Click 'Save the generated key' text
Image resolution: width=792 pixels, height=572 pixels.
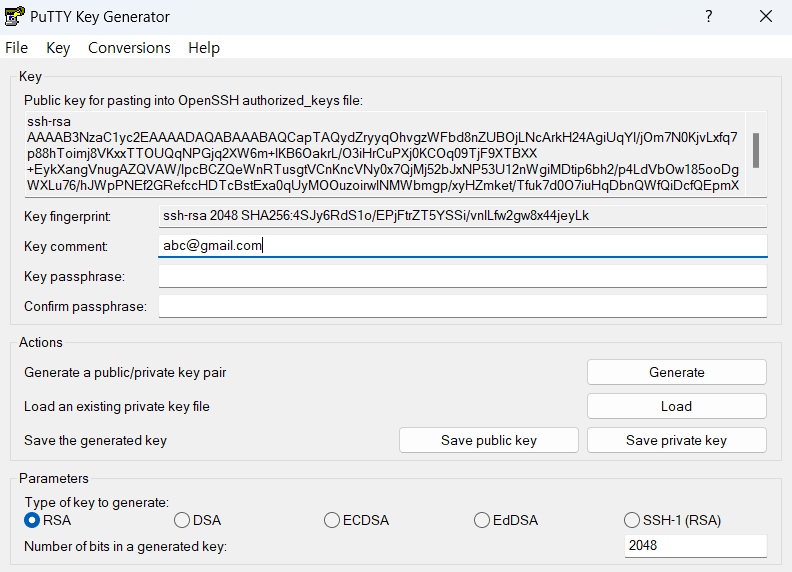95,440
